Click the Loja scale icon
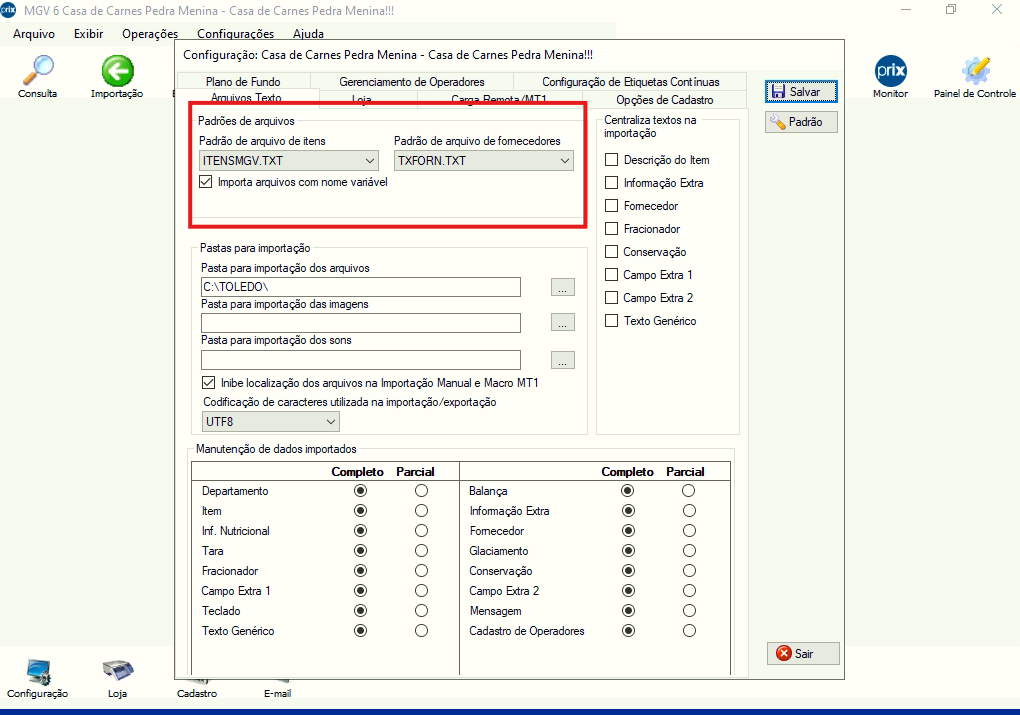 click(x=117, y=672)
